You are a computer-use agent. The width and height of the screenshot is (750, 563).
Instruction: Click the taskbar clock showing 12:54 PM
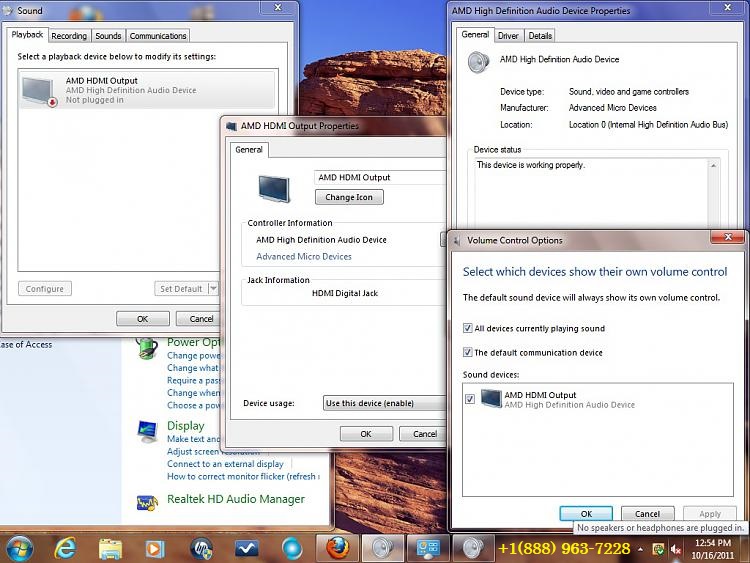(x=713, y=549)
